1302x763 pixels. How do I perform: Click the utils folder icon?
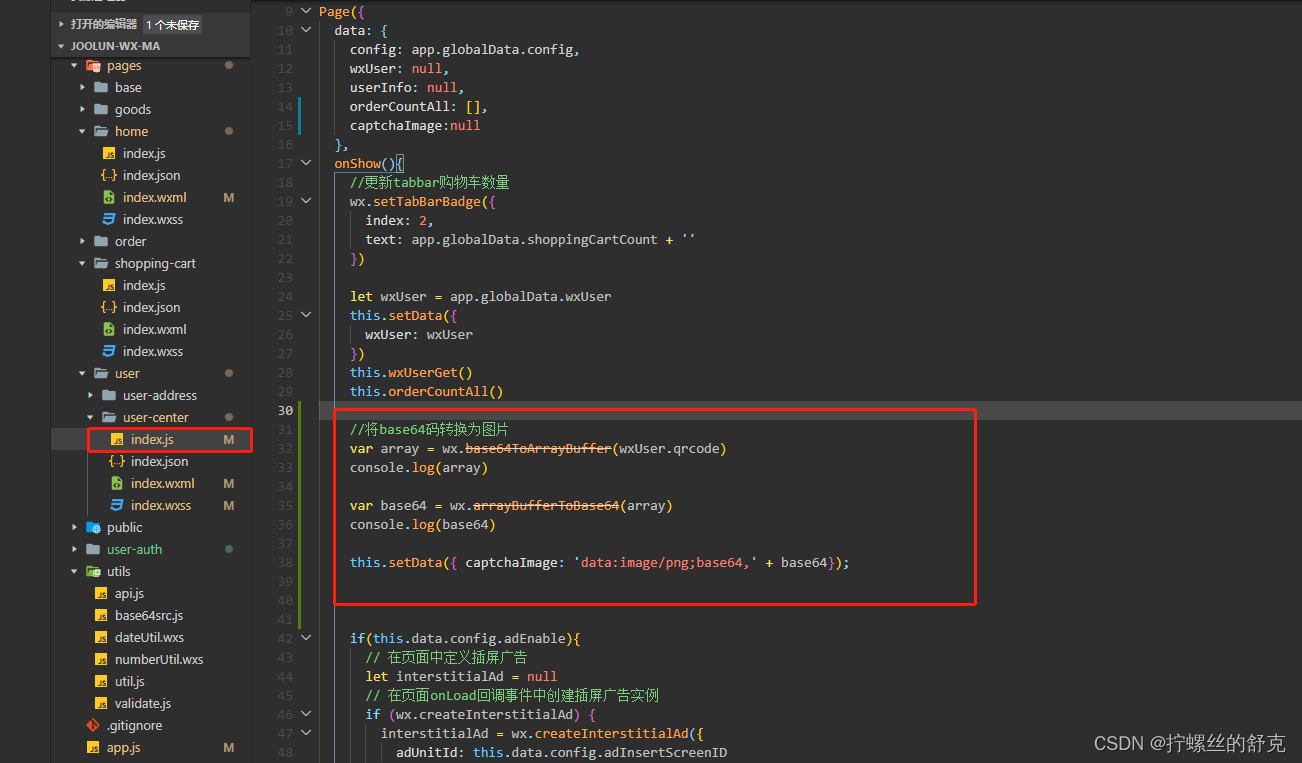94,572
